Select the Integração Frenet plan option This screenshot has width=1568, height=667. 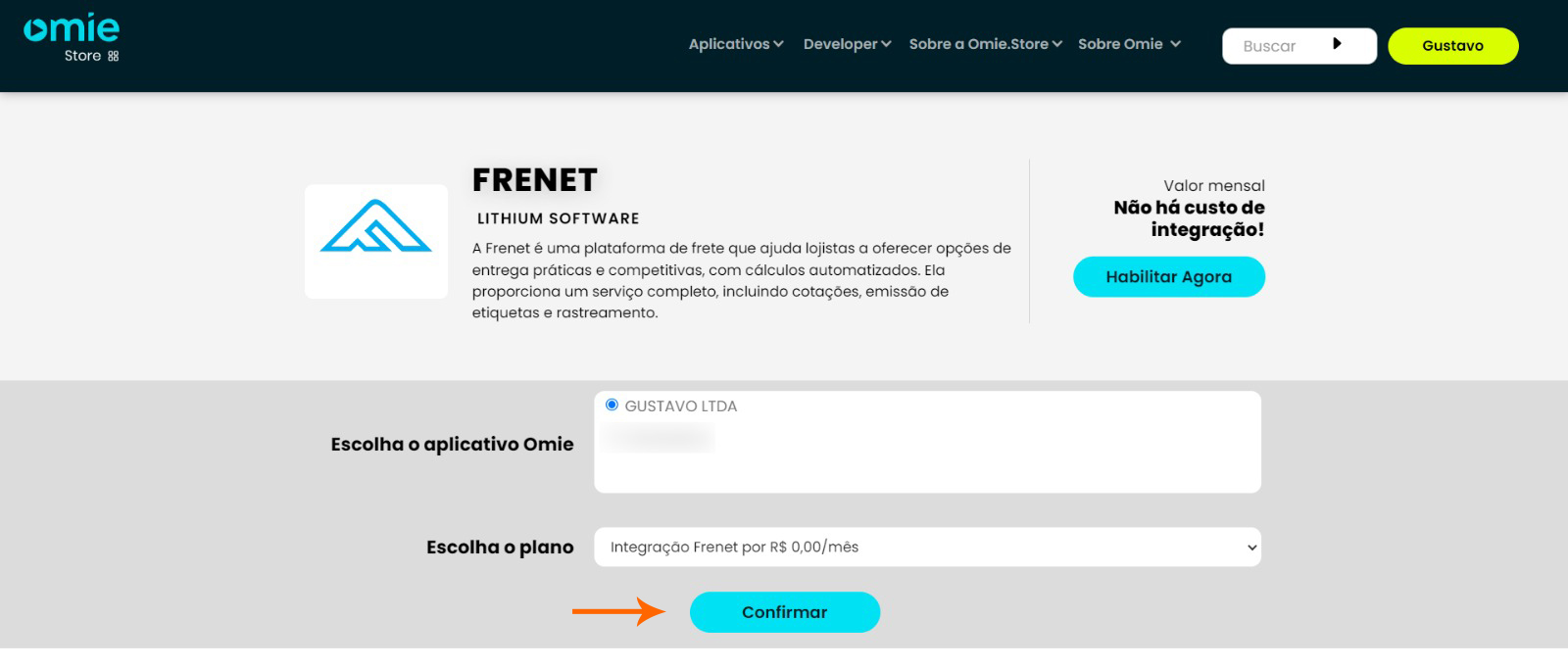click(733, 547)
